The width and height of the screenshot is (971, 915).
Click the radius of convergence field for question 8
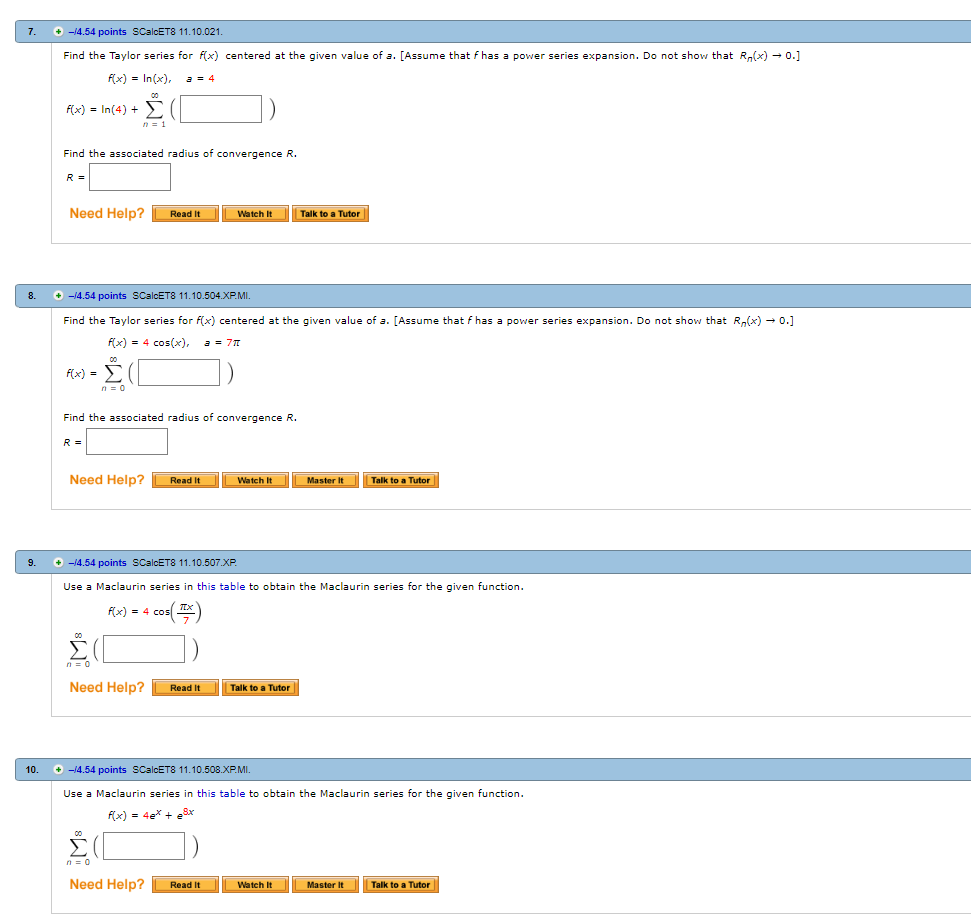coord(126,441)
